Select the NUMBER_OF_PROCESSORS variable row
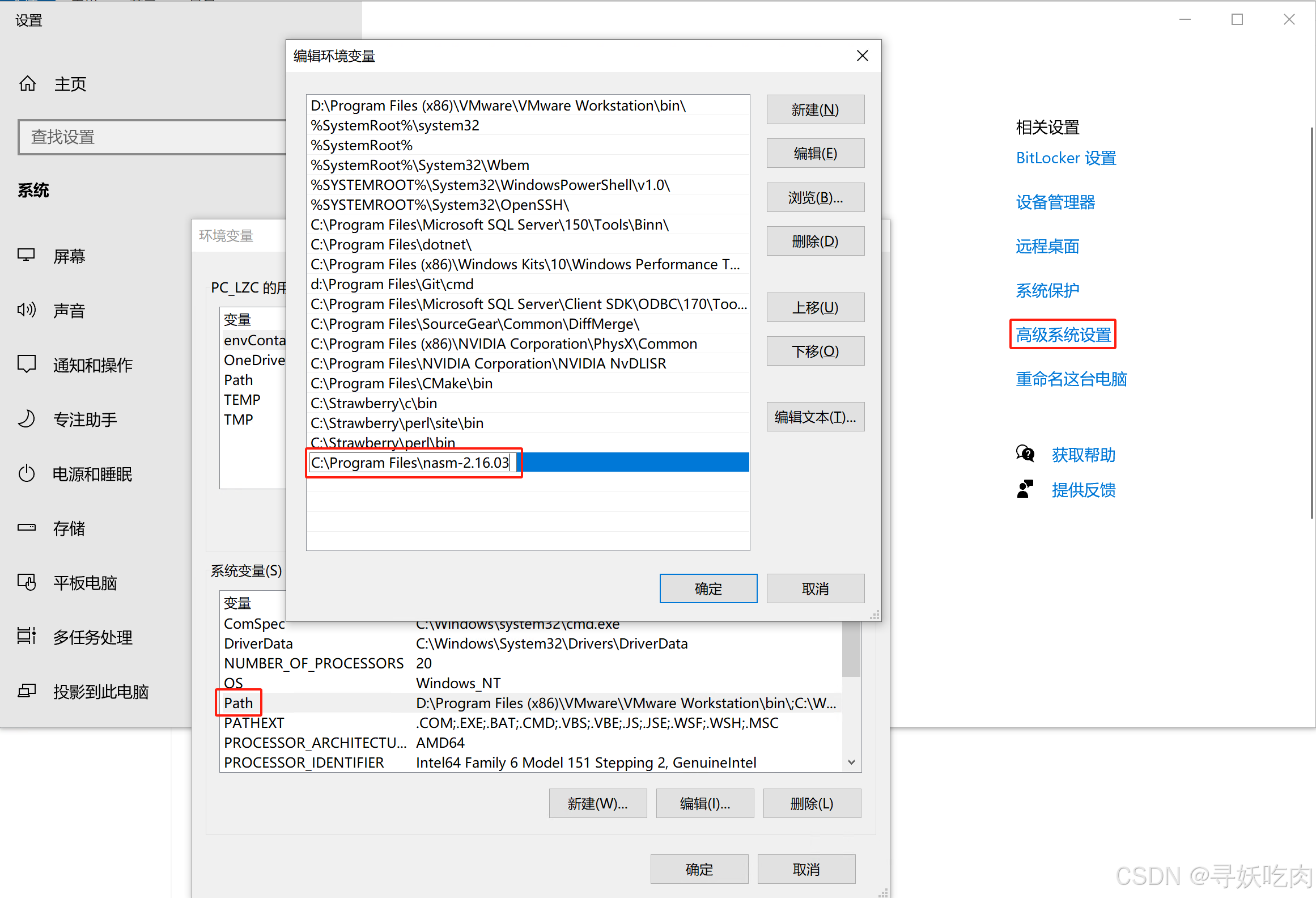This screenshot has width=1316, height=898. click(x=530, y=663)
